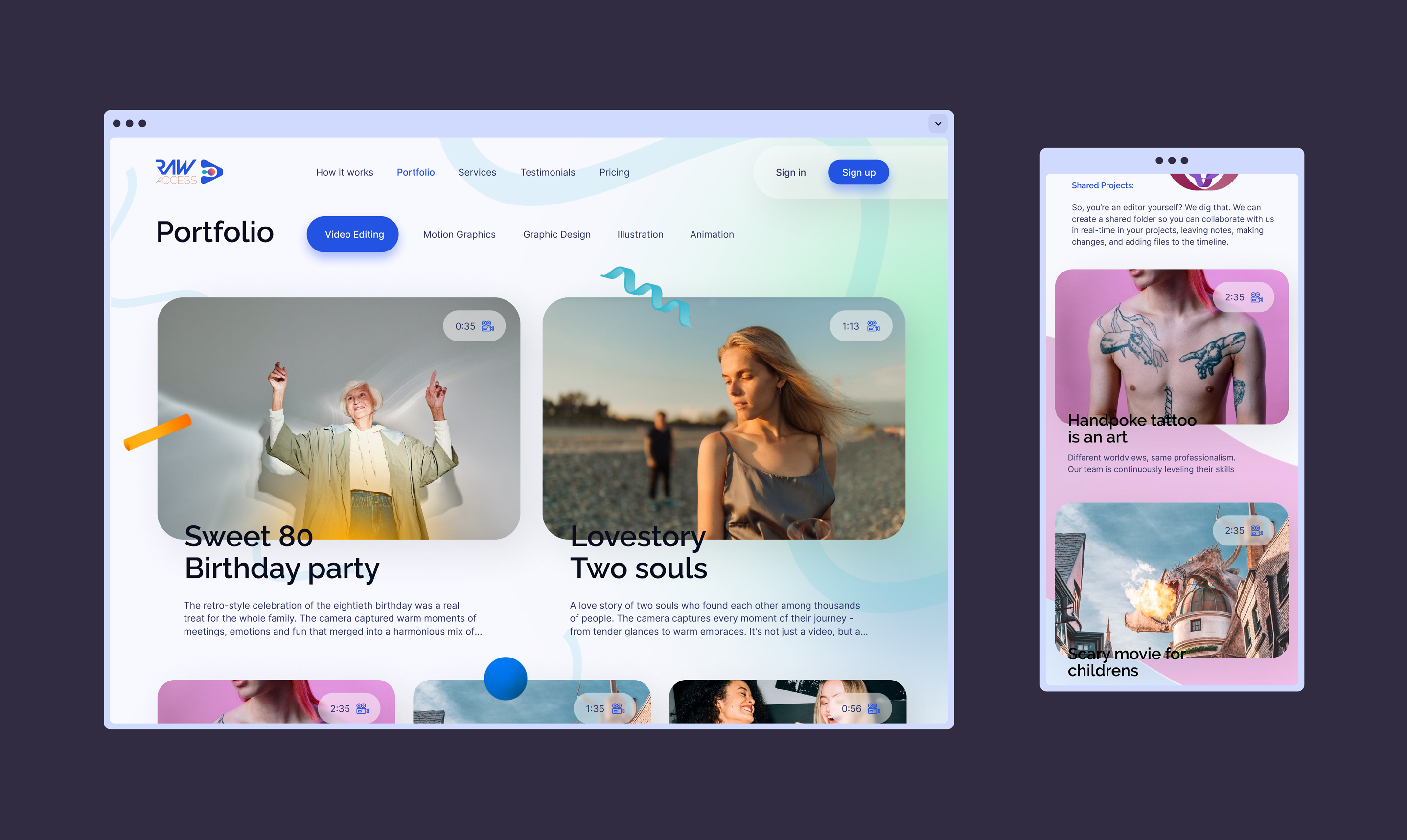Click the Sign up button
Viewport: 1407px width, 840px height.
tap(857, 172)
